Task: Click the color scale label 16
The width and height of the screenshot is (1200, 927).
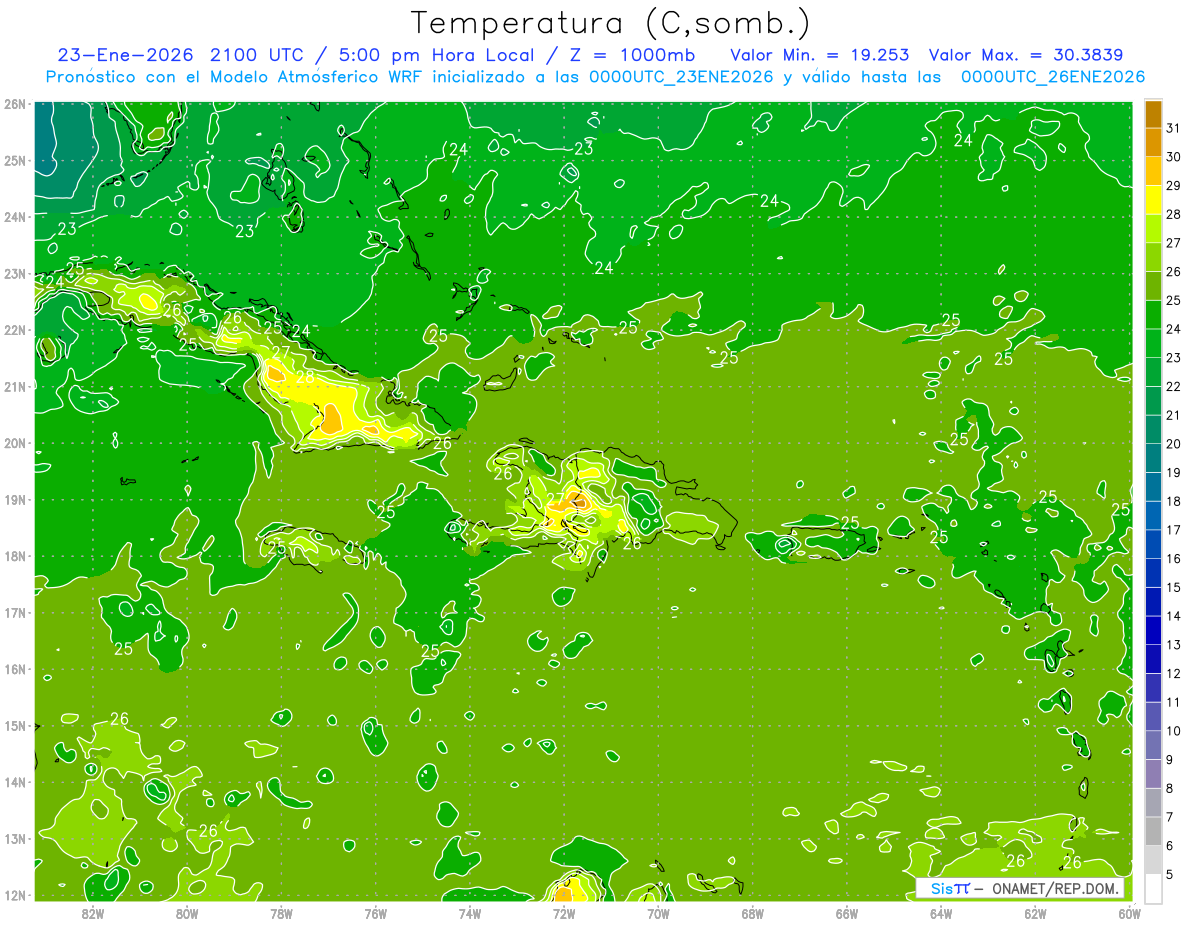Action: pyautogui.click(x=1173, y=558)
